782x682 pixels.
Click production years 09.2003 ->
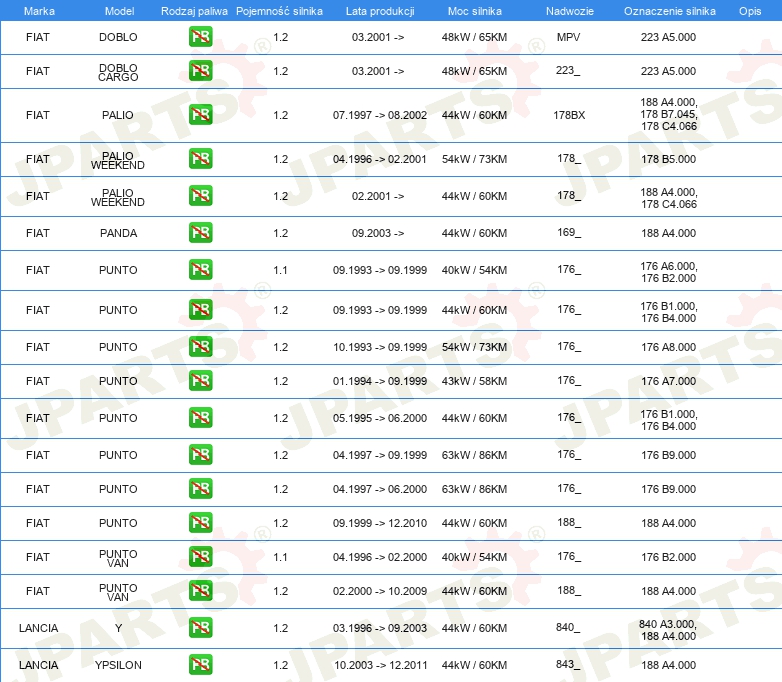tap(378, 233)
